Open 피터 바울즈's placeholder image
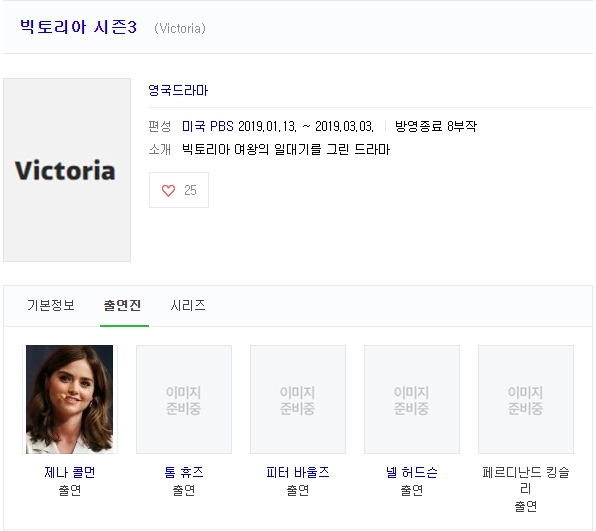The image size is (596, 531). tap(298, 399)
